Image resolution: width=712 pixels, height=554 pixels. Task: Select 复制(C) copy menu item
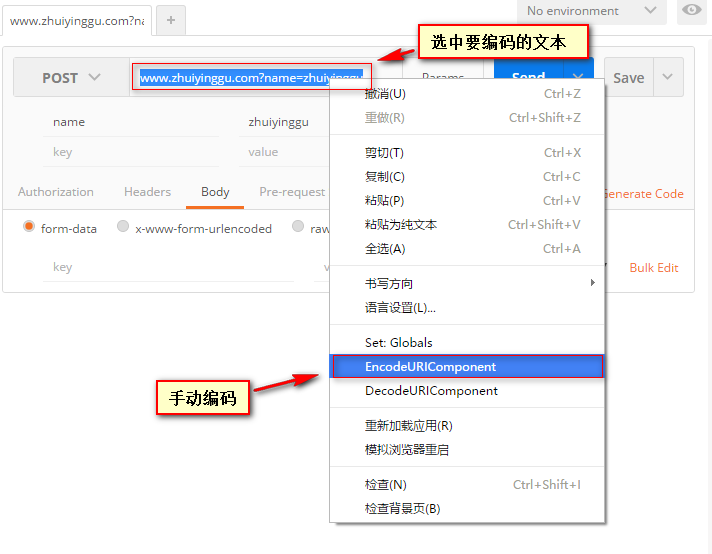pos(467,177)
